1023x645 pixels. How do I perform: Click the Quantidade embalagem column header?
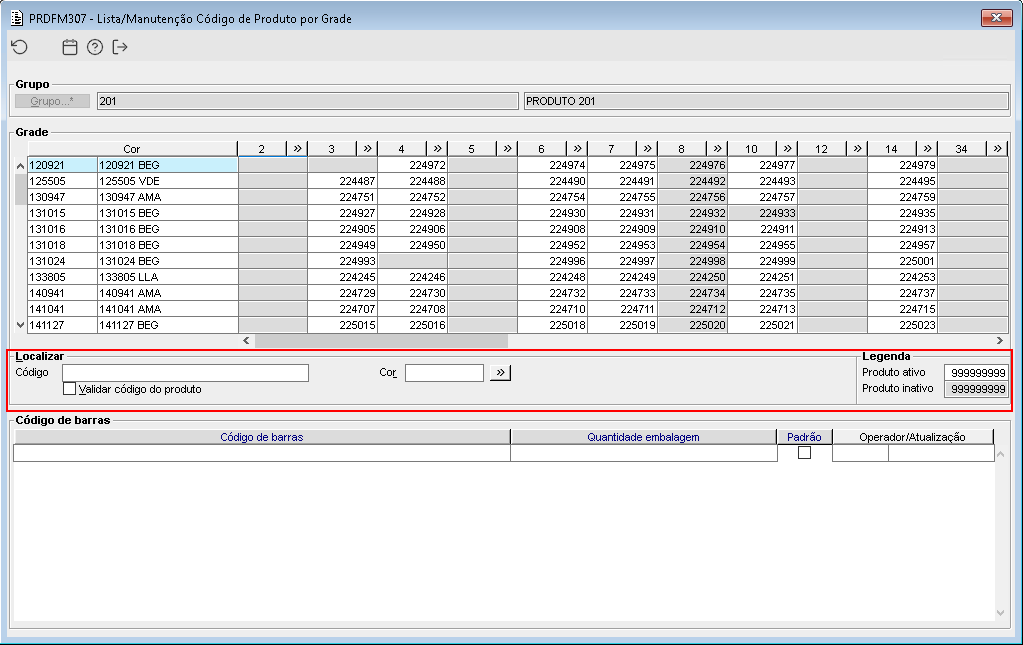(643, 437)
